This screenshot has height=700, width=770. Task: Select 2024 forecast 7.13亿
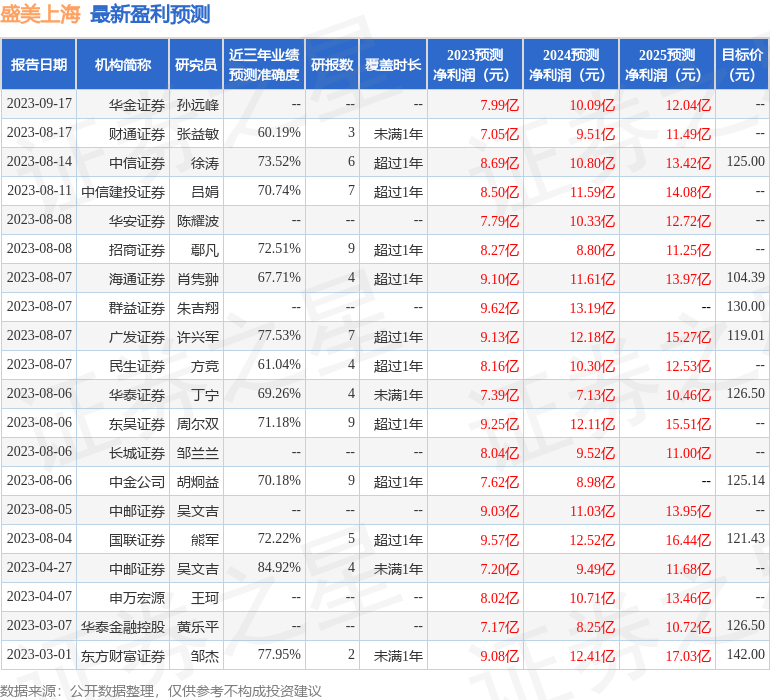(x=595, y=395)
